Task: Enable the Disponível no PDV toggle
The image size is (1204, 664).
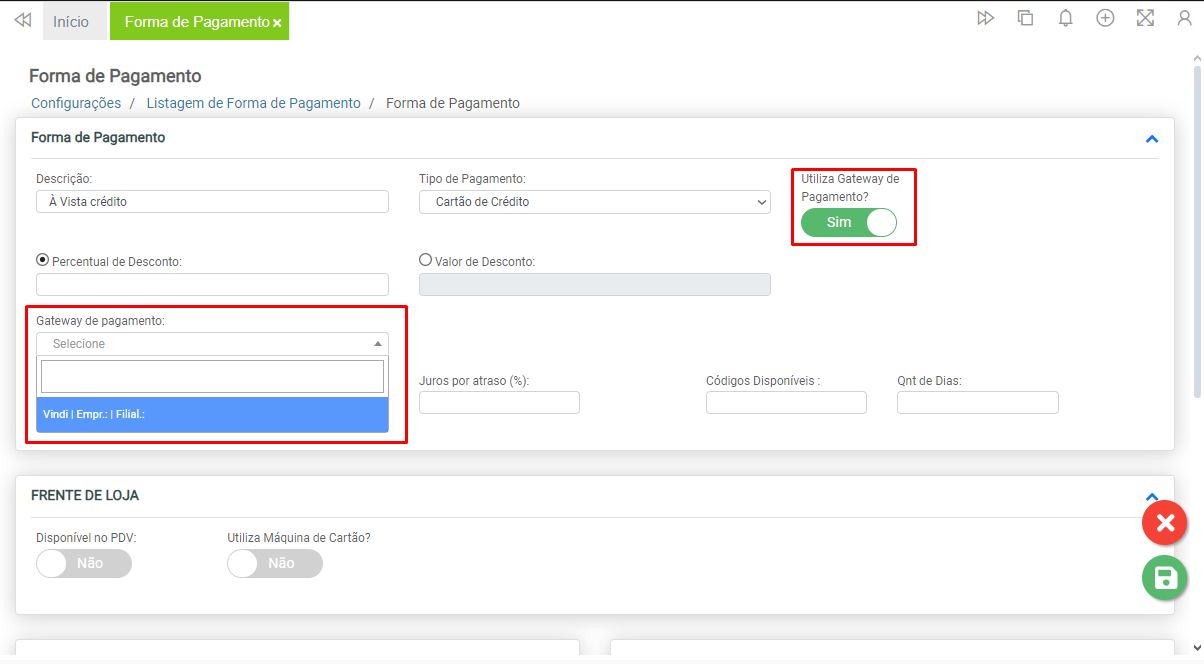Action: tap(83, 563)
